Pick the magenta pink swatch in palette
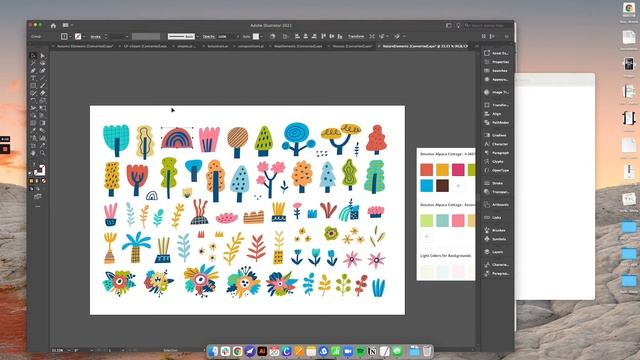Viewport: 640px width, 360px height. (x=458, y=170)
